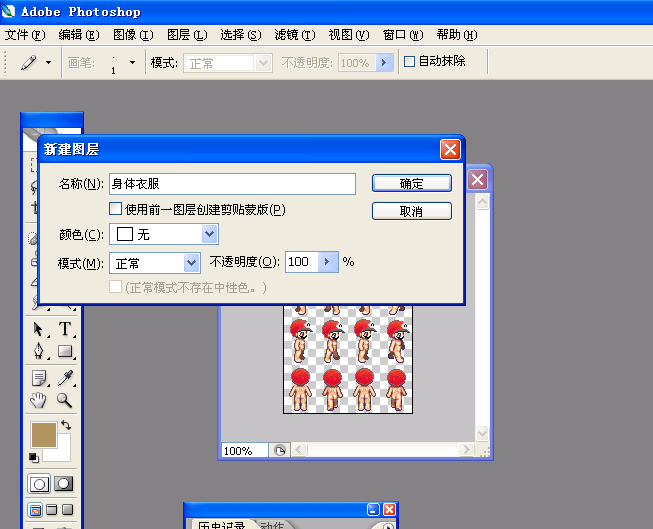Open the 窗口(W) menu
This screenshot has height=529, width=653.
point(403,35)
